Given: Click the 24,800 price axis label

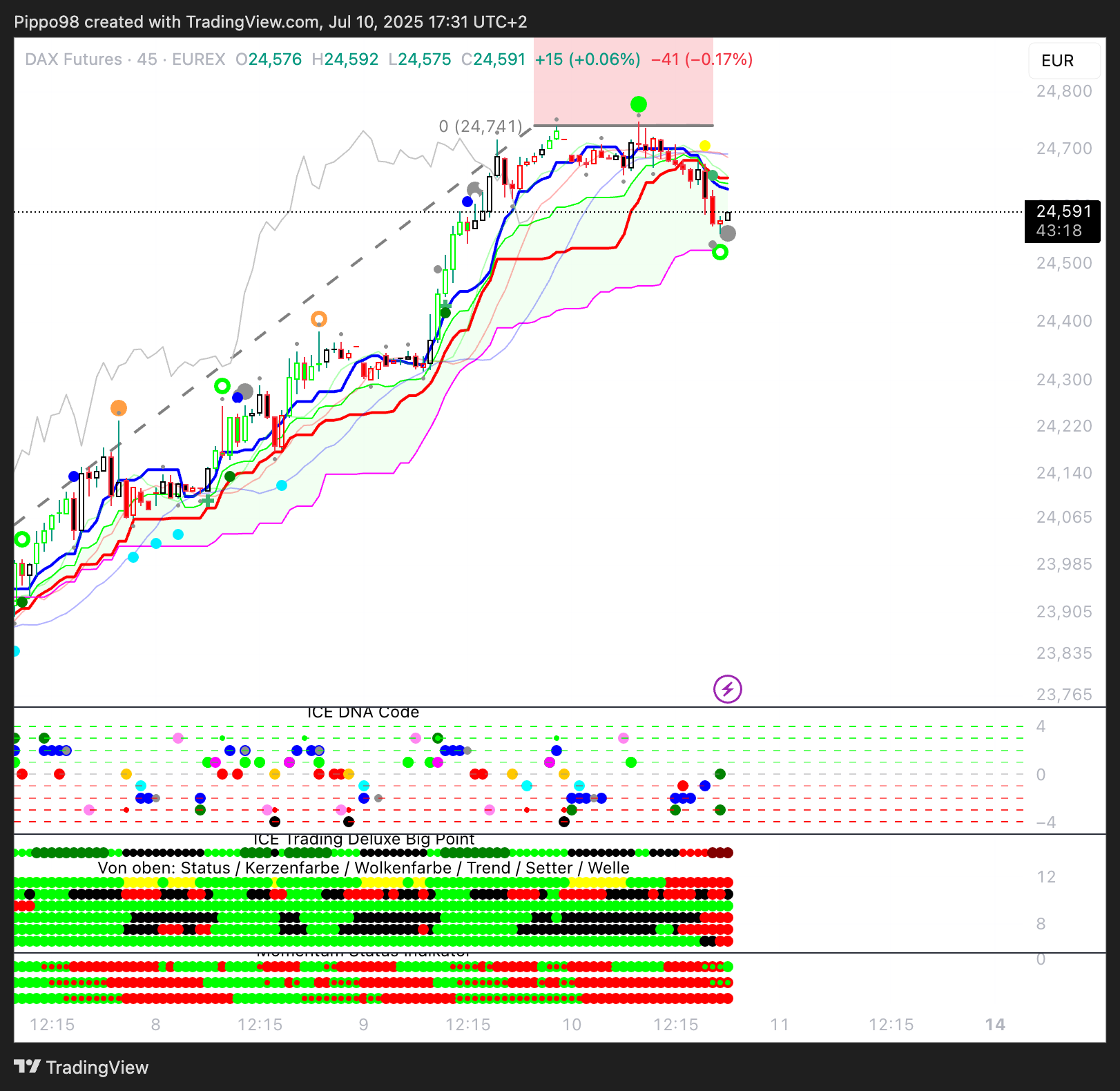Looking at the screenshot, I should (1063, 91).
